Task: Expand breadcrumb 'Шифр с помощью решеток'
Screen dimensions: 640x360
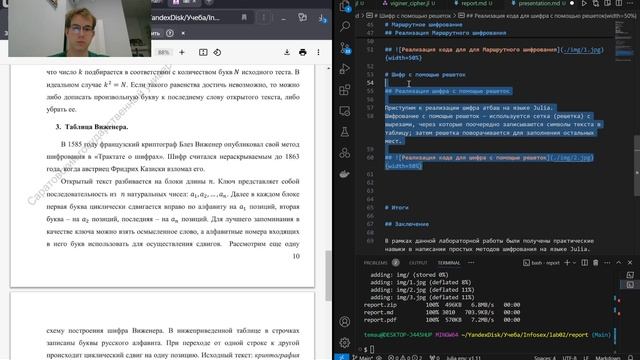Action: pyautogui.click(x=413, y=16)
